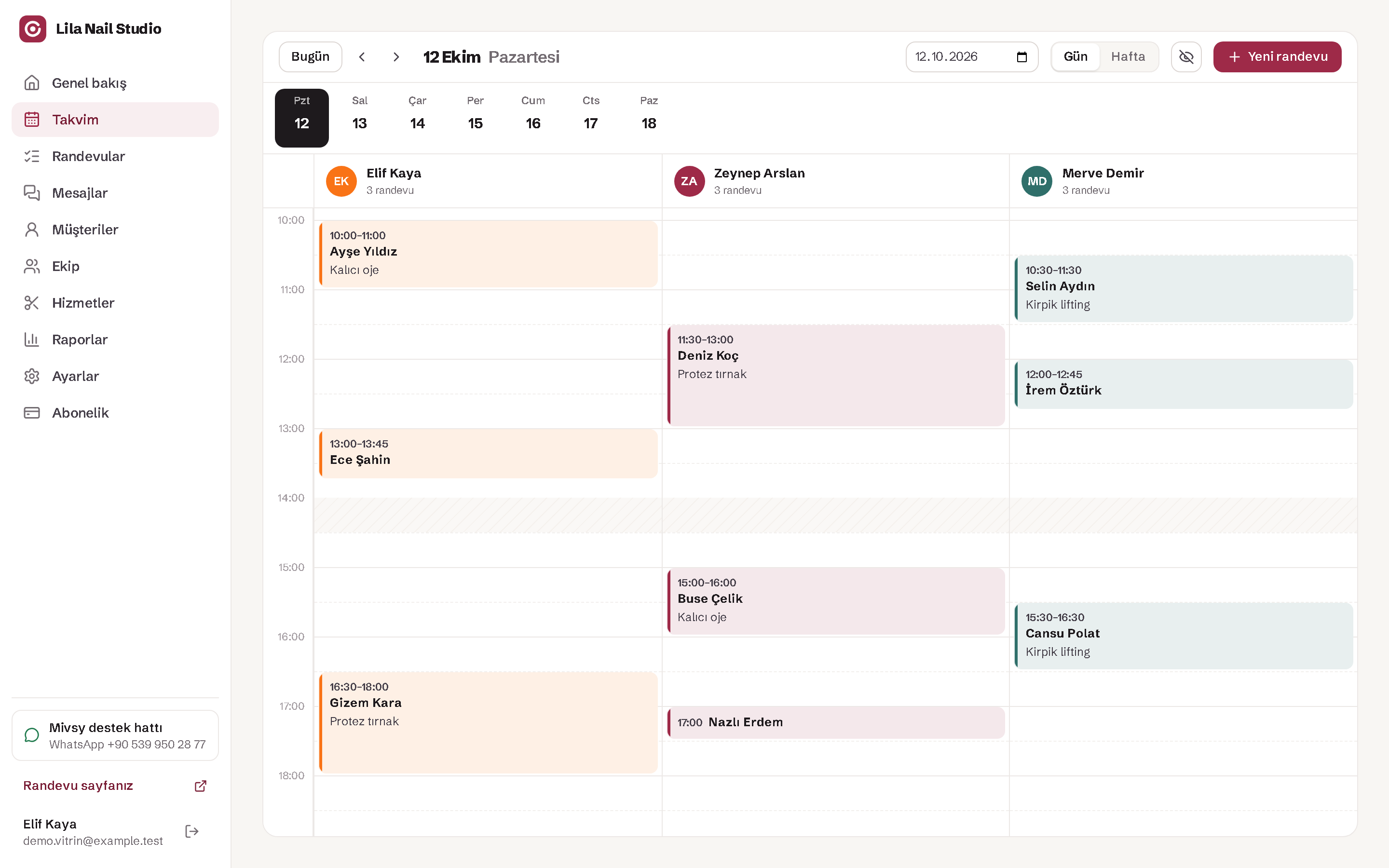Select Pzt 12 day tab
This screenshot has height=868, width=1389.
click(x=302, y=118)
